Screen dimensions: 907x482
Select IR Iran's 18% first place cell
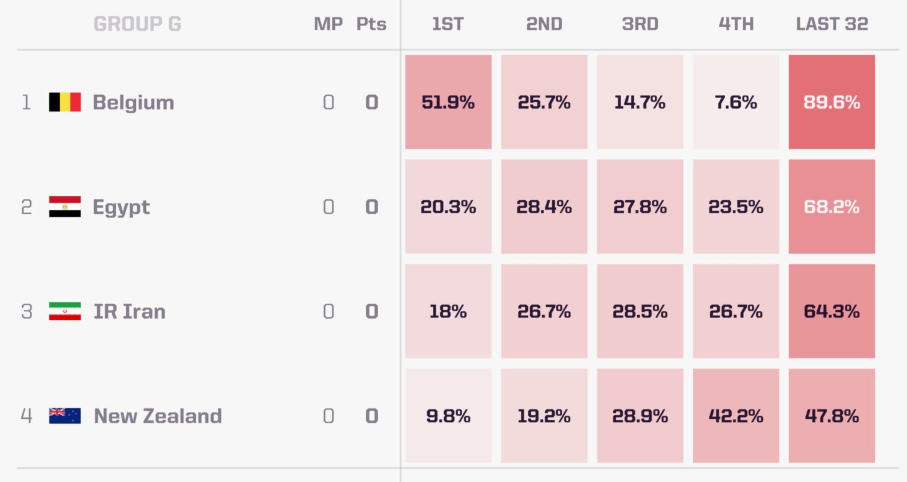448,311
